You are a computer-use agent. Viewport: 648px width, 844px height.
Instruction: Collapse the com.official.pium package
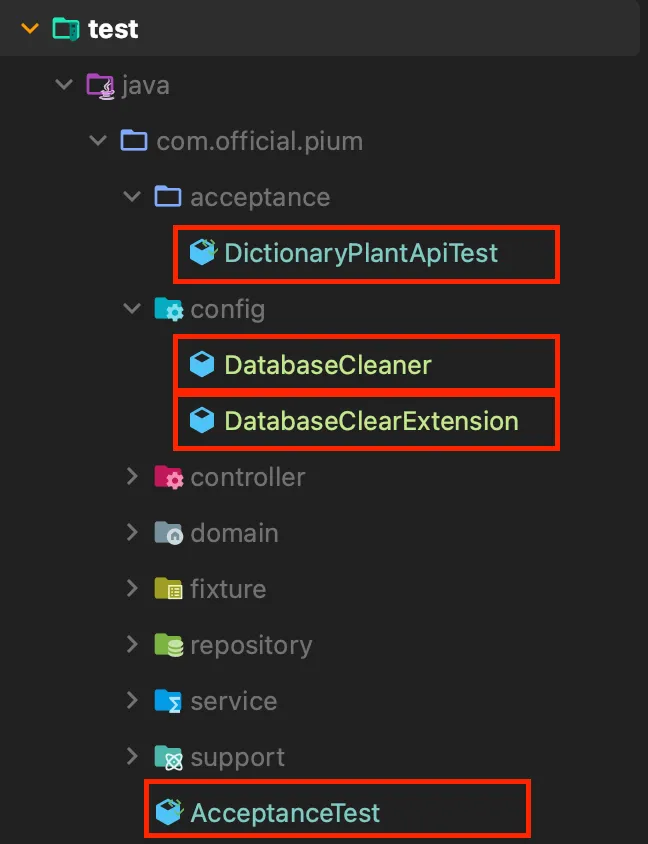coord(98,141)
